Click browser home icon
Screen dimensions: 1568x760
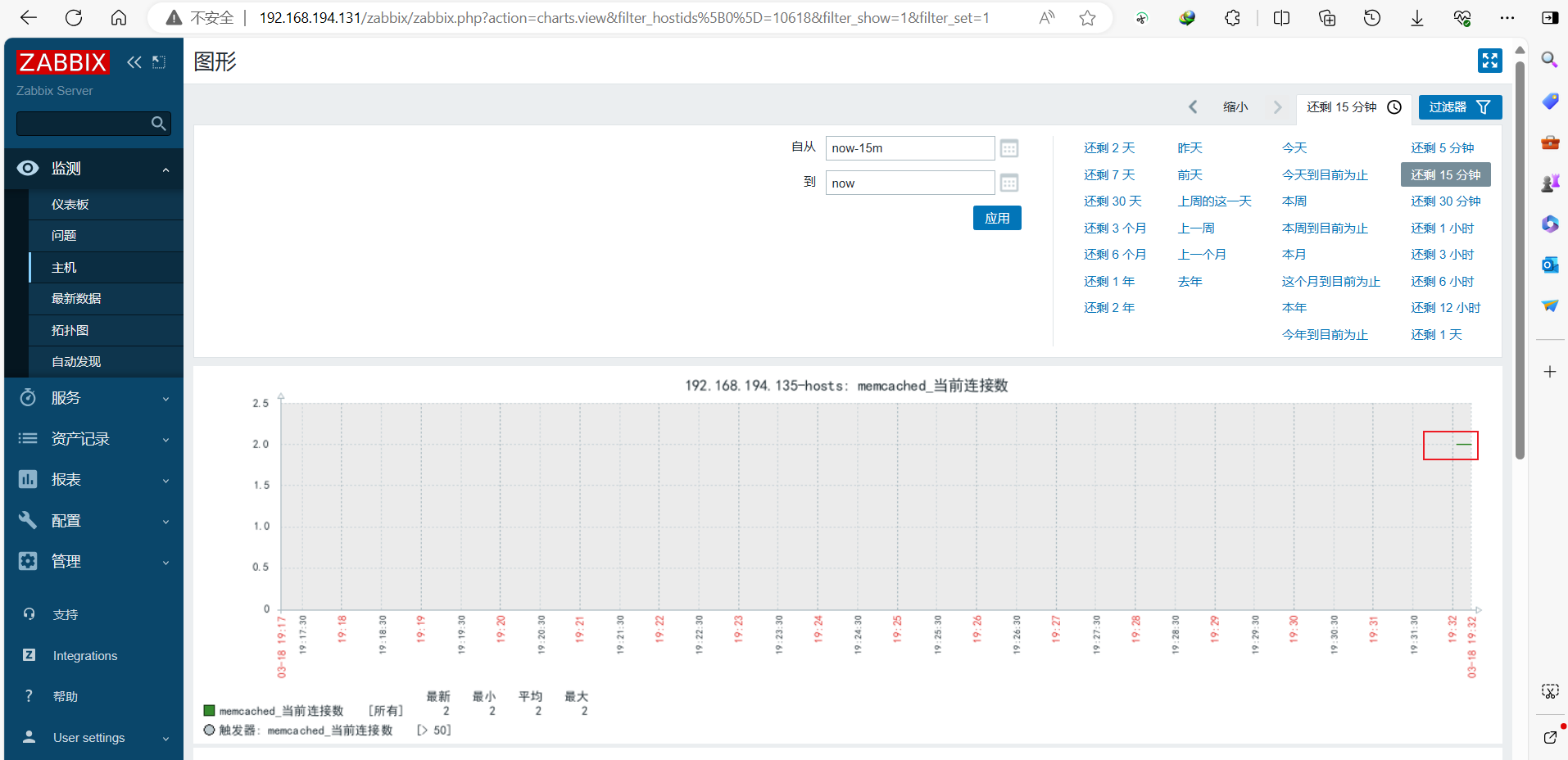pos(119,17)
